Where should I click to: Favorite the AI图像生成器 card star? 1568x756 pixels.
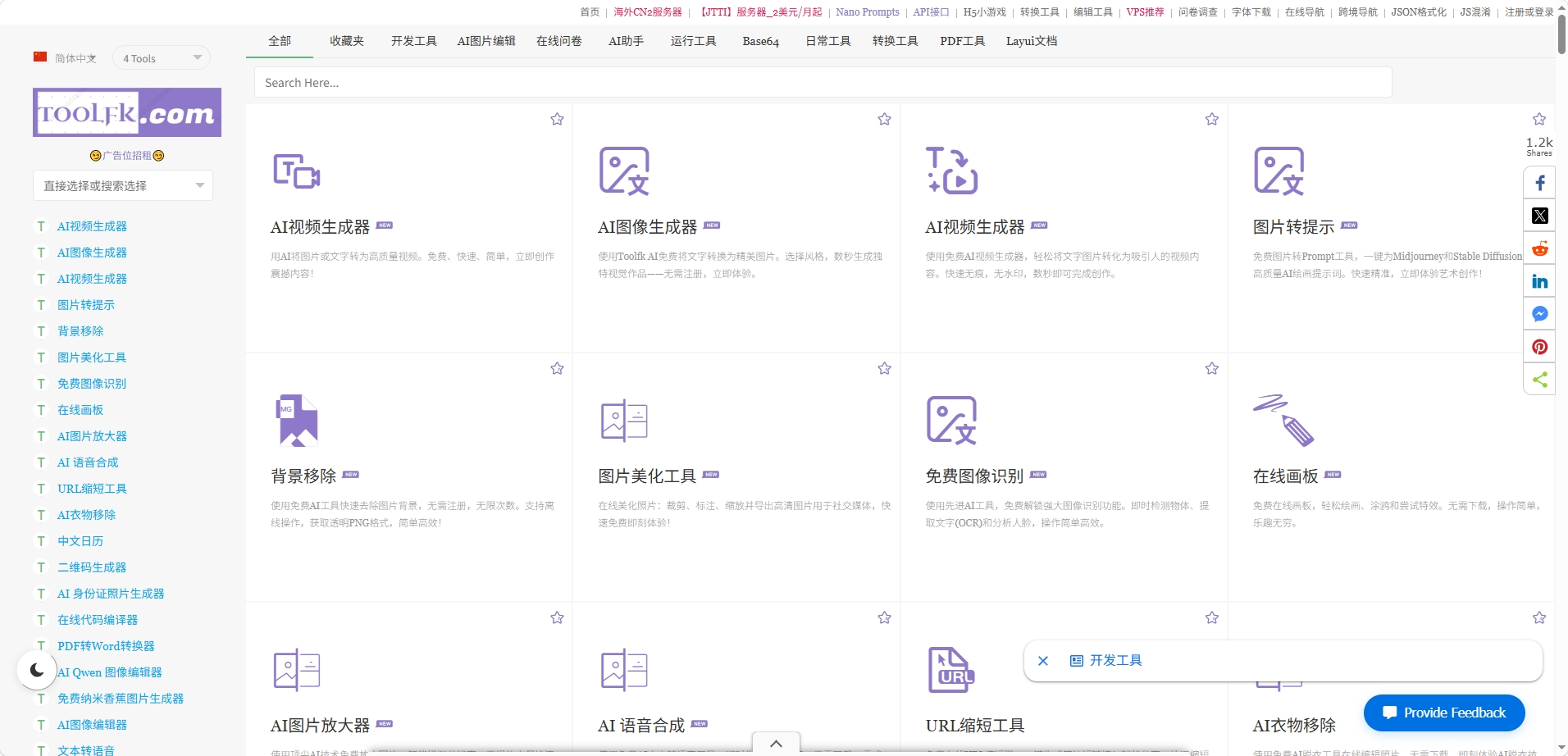click(884, 119)
